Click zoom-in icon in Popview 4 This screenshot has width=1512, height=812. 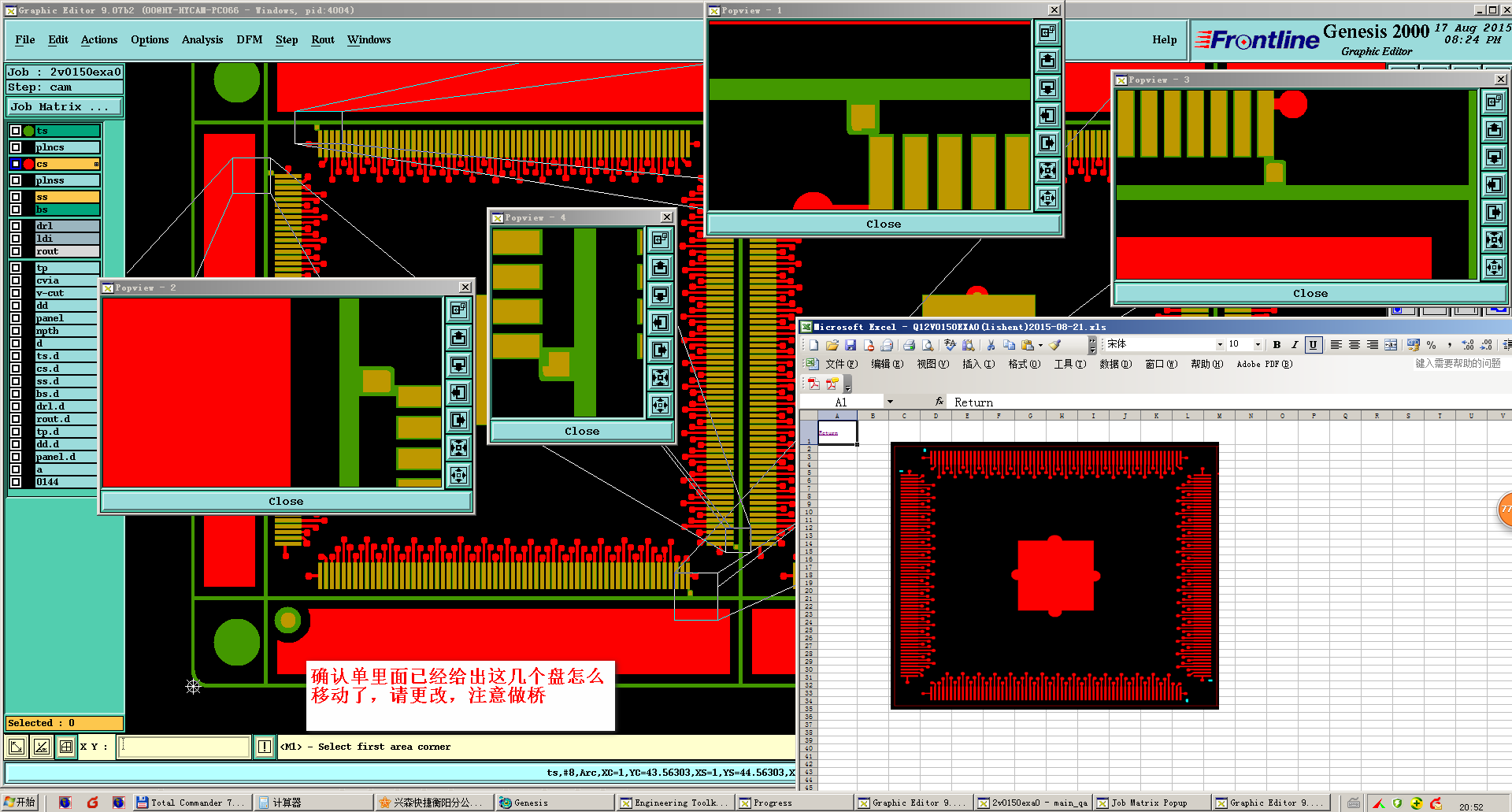click(x=660, y=377)
